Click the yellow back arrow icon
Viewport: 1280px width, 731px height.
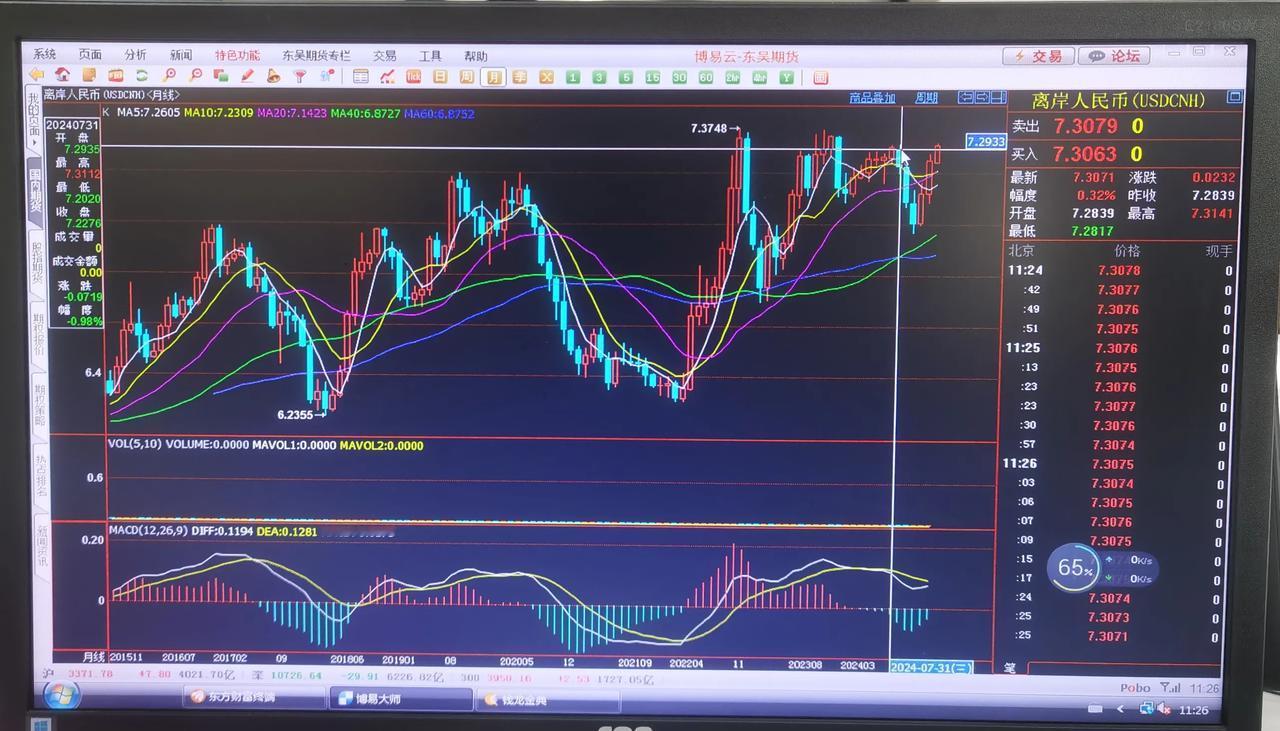tap(35, 75)
